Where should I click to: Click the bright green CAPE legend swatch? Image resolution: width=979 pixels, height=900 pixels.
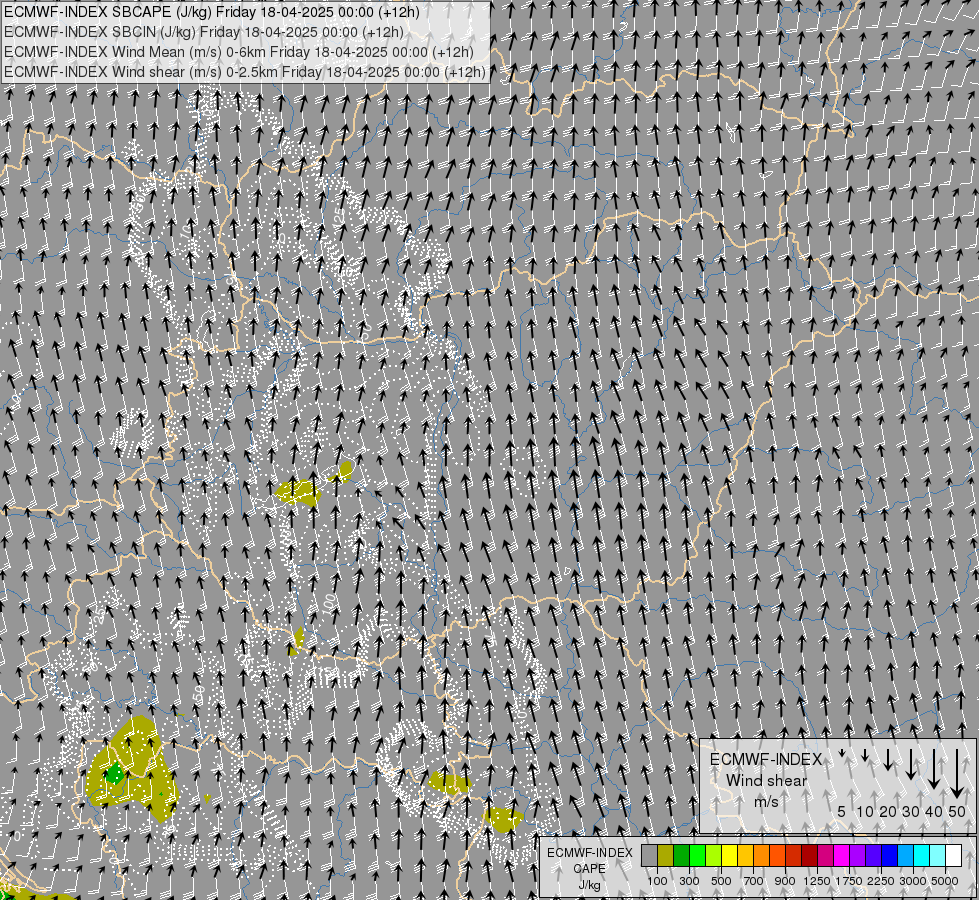click(x=697, y=856)
